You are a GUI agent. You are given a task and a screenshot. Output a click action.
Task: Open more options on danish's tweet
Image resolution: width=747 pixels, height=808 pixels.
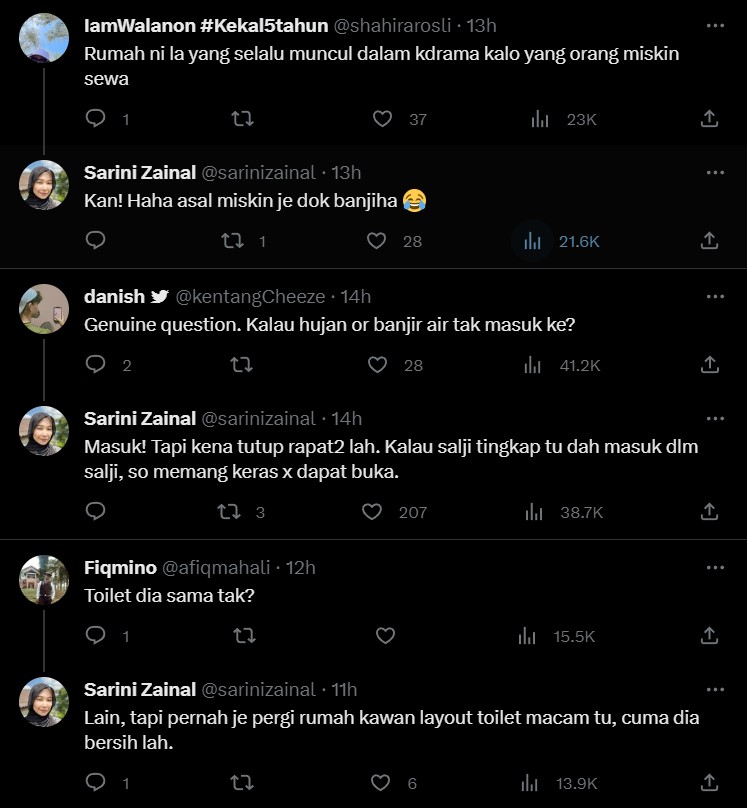(715, 296)
